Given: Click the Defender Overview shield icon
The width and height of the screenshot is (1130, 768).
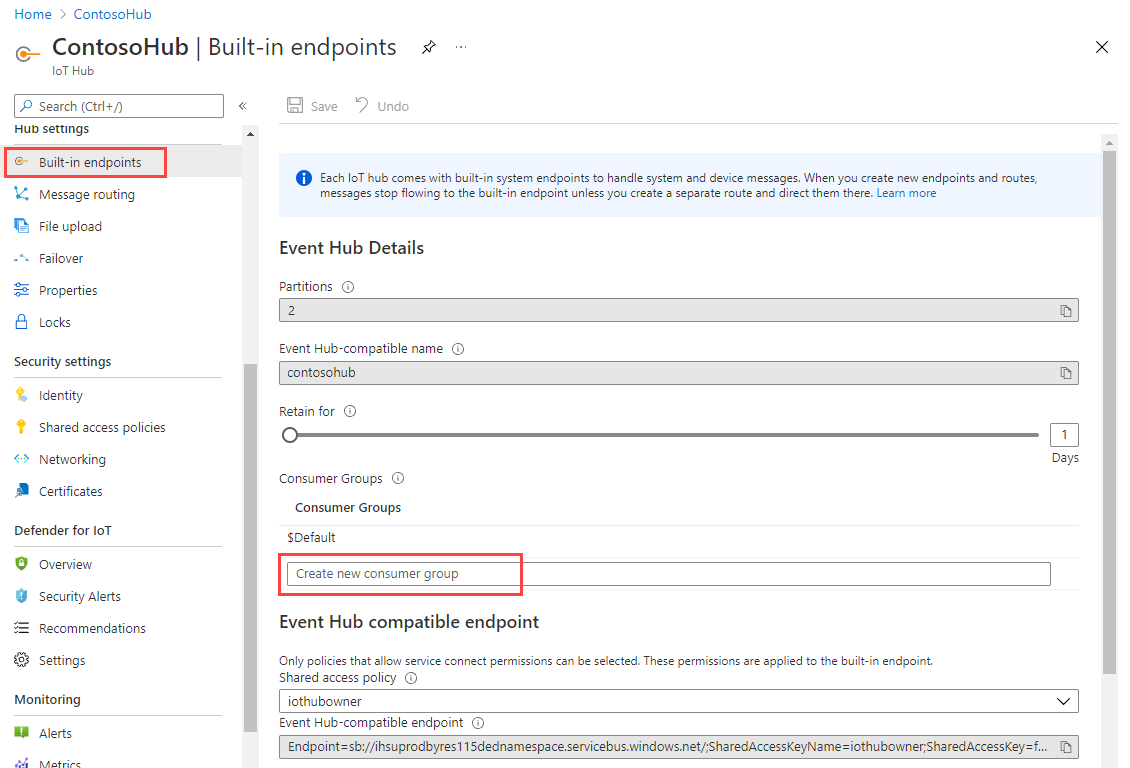Looking at the screenshot, I should pos(22,563).
